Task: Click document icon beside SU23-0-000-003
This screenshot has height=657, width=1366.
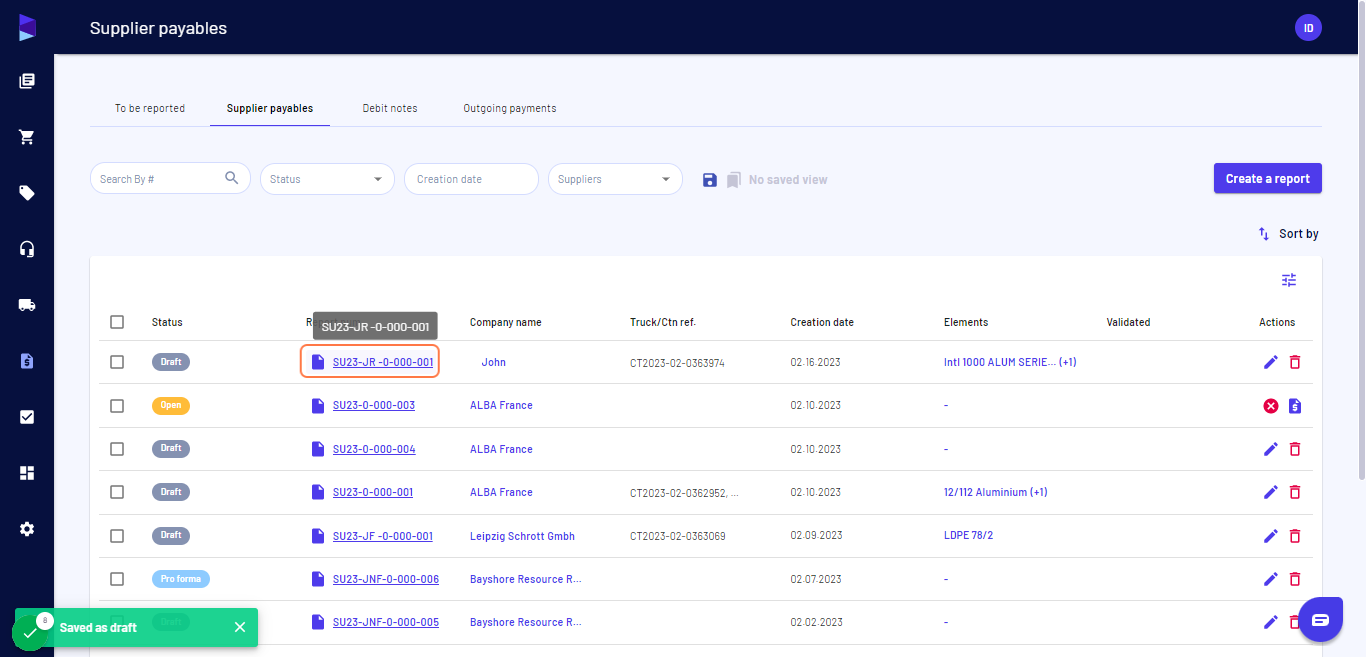Action: (318, 406)
